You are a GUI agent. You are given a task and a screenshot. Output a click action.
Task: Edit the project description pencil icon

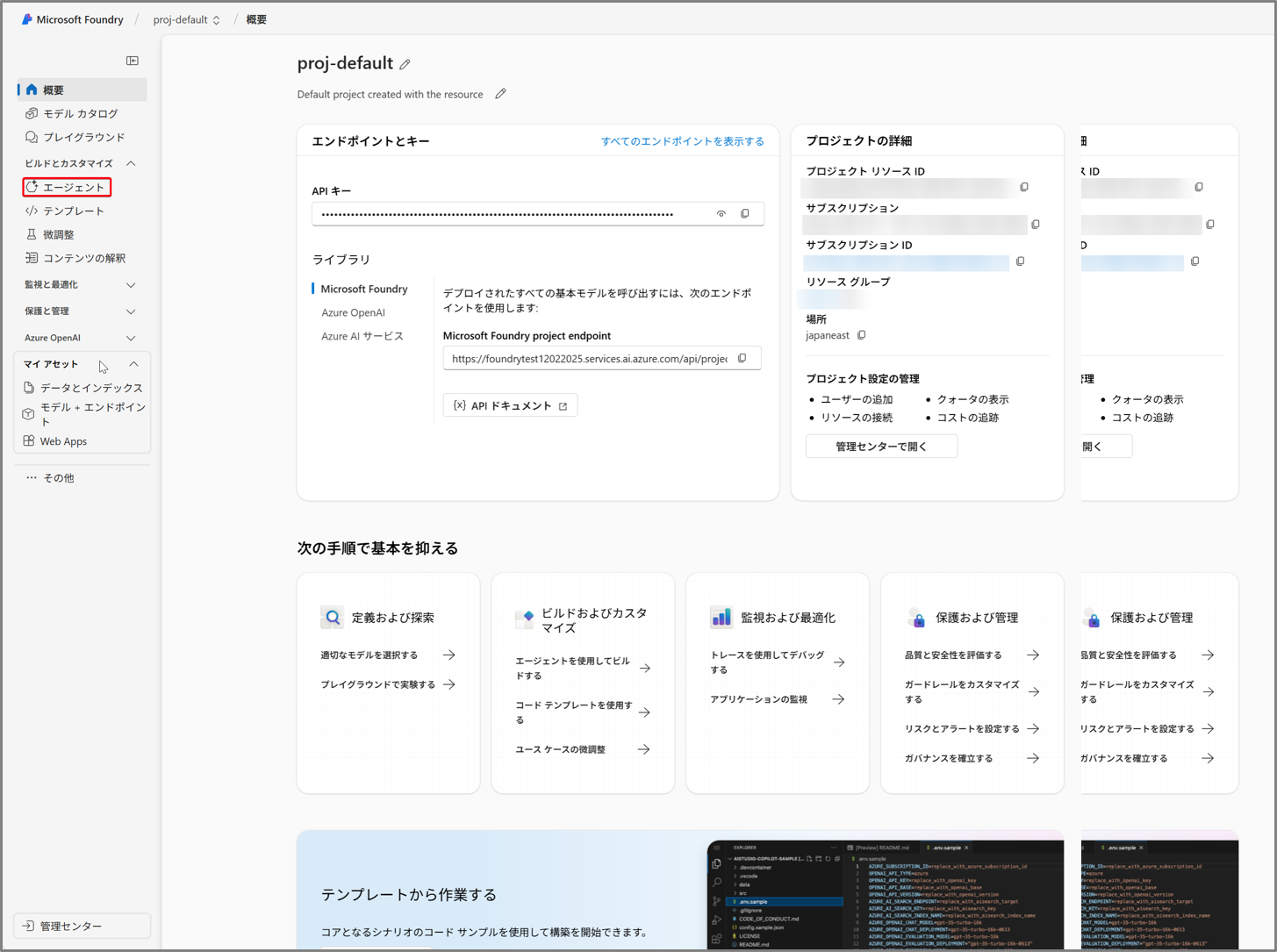(500, 94)
